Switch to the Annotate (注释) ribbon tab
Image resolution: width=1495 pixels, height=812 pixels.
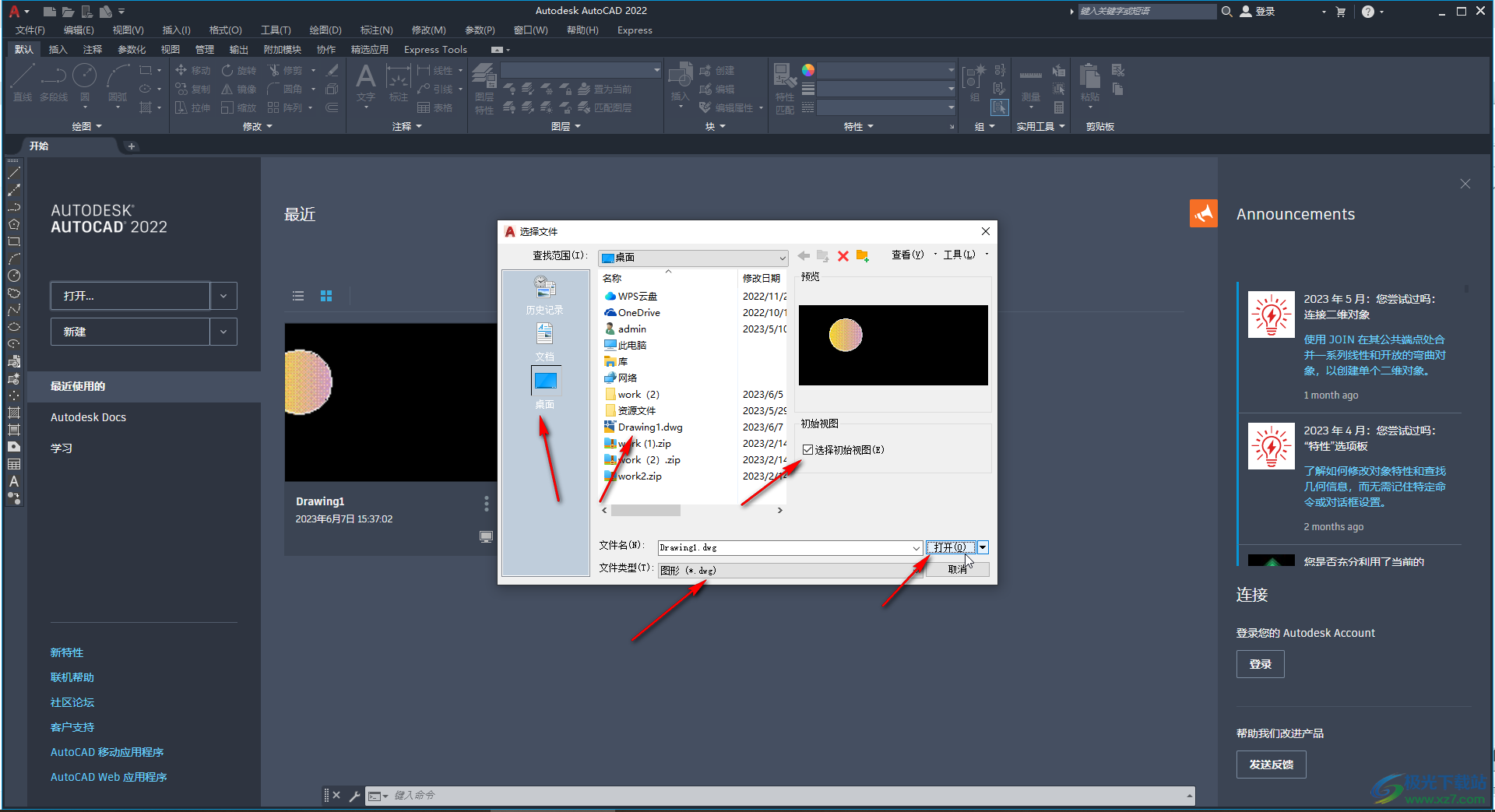[x=93, y=49]
